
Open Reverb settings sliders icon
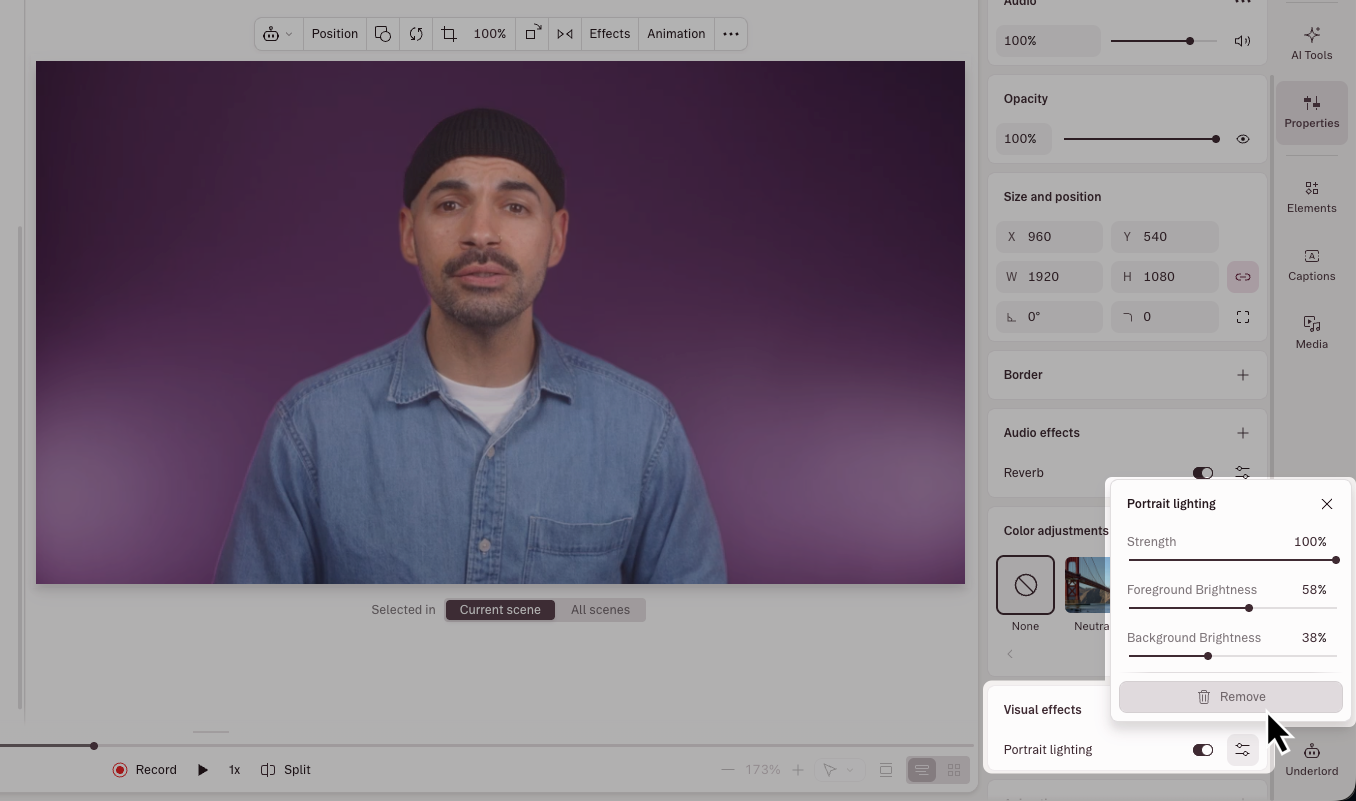click(x=1243, y=473)
